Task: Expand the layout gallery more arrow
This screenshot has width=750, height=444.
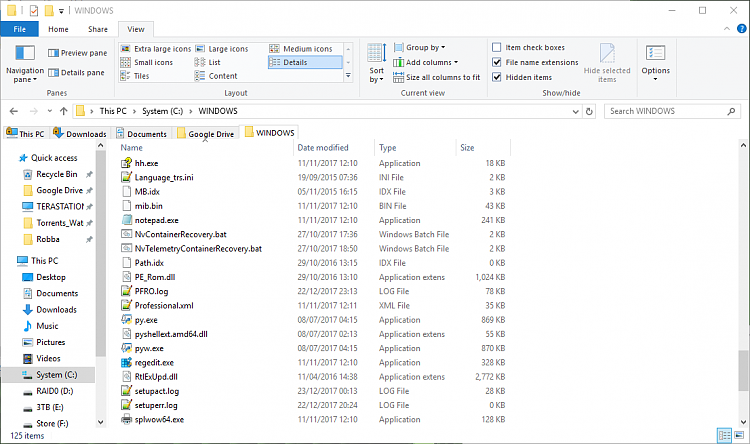Action: pos(348,76)
